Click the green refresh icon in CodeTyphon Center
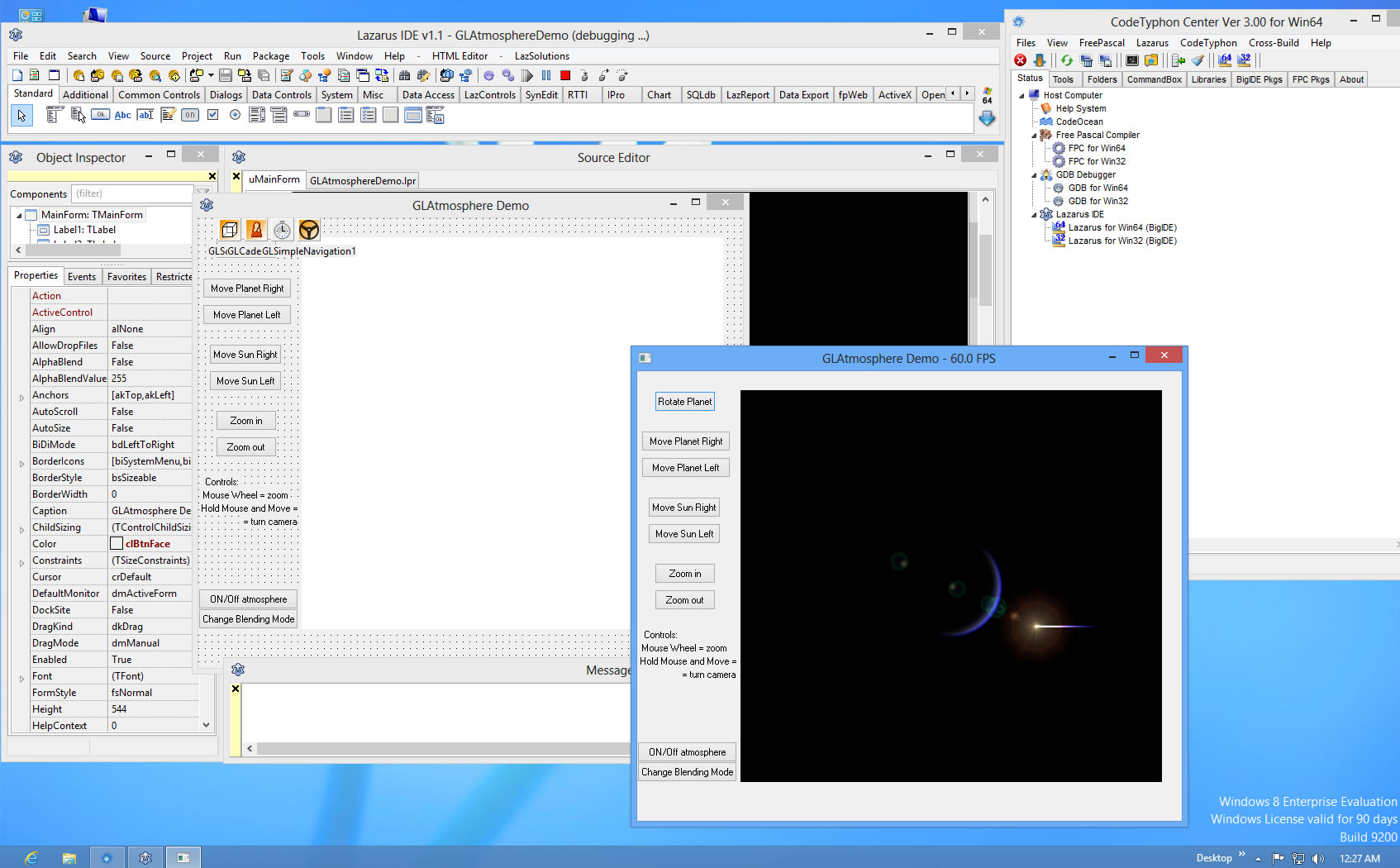This screenshot has width=1400, height=868. [x=1067, y=60]
